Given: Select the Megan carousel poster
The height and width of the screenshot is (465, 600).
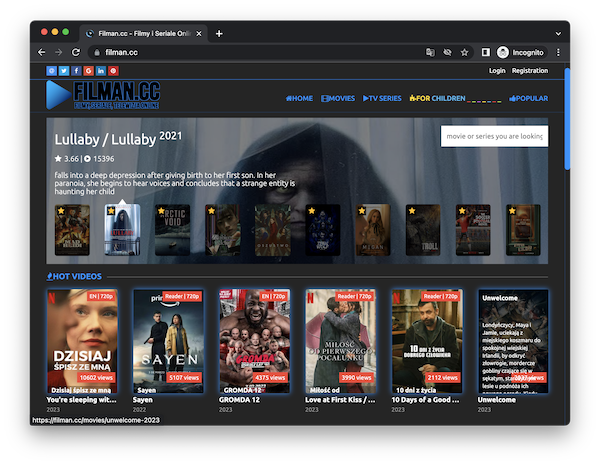Looking at the screenshot, I should click(x=373, y=230).
